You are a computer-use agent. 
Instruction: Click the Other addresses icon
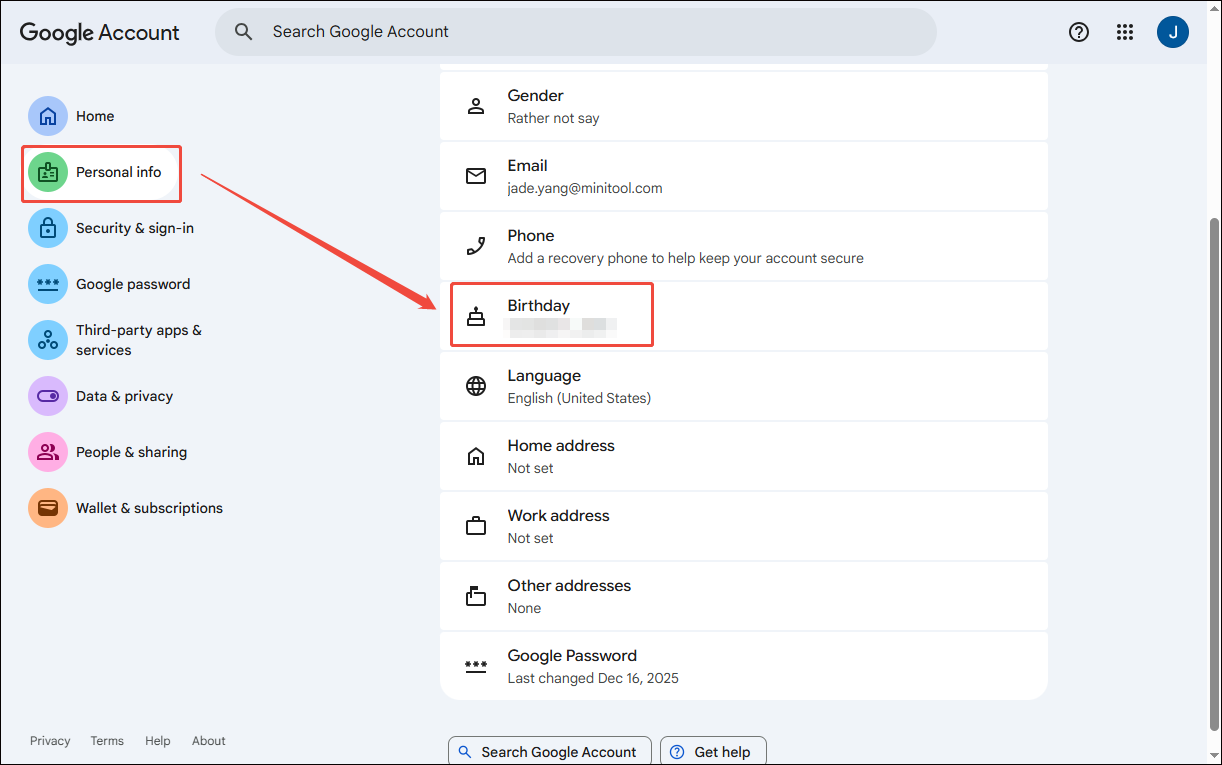tap(476, 596)
